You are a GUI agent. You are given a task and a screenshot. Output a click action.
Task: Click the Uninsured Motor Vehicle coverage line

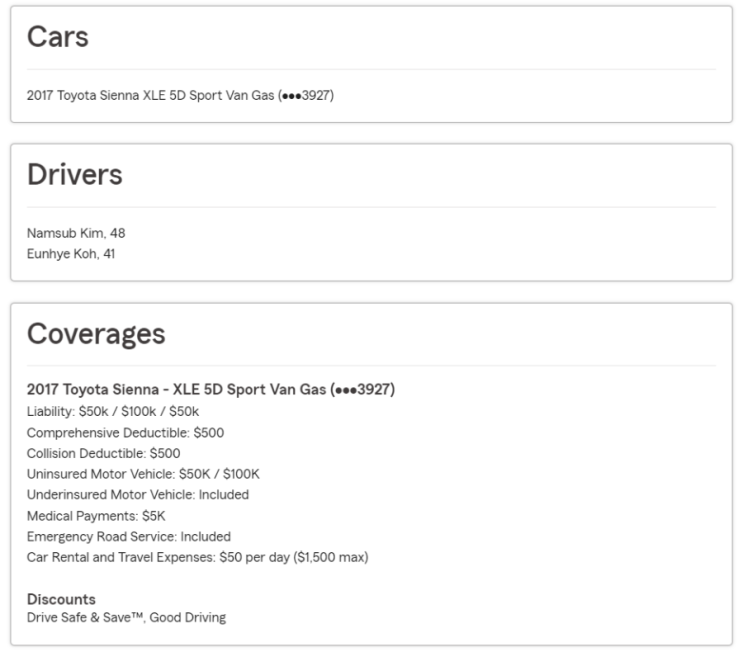click(x=143, y=474)
